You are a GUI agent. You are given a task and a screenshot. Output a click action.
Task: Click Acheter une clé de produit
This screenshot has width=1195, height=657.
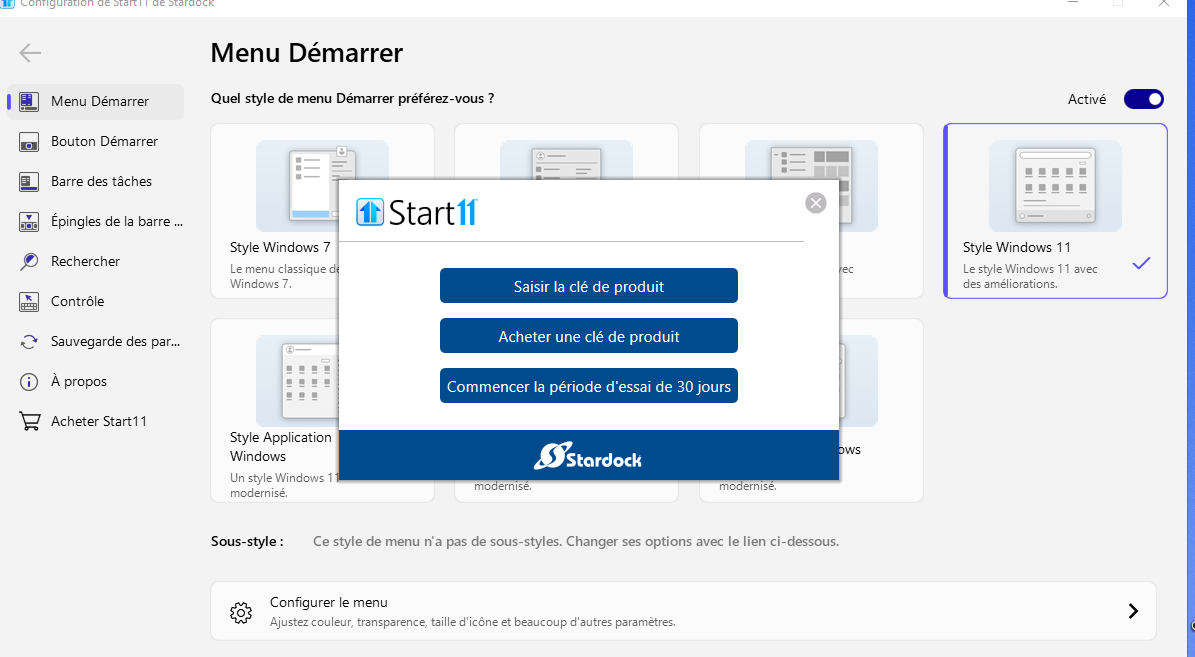(588, 336)
